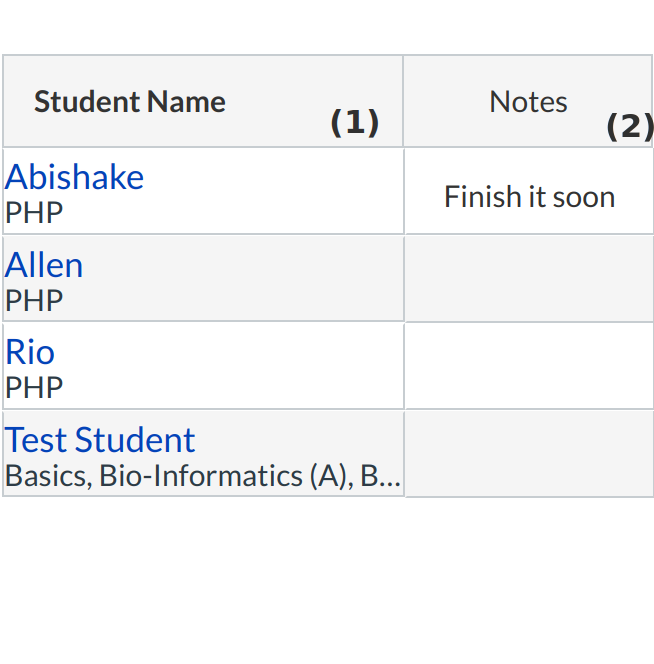This screenshot has height=664, width=654.
Task: Click the empty Notes cell for Test Student
Action: point(529,454)
